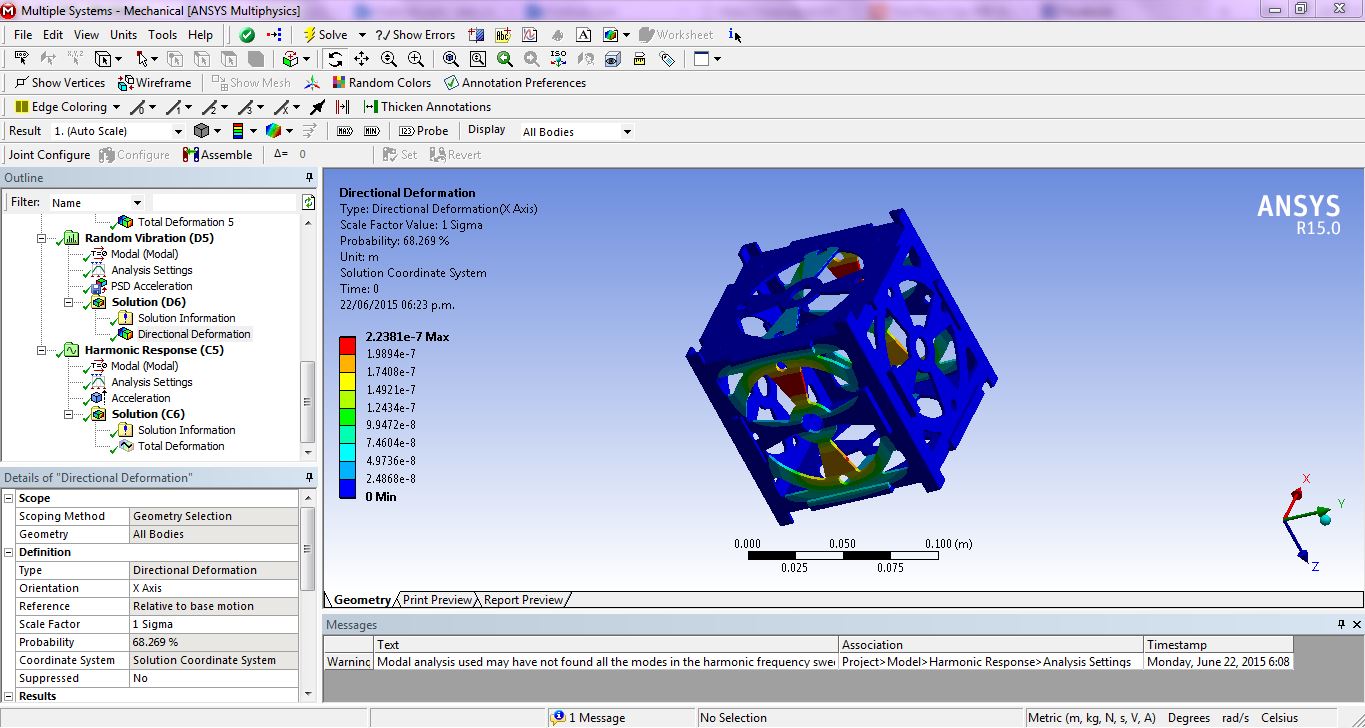1365x728 pixels.
Task: Open the Tools menu
Action: [x=162, y=35]
